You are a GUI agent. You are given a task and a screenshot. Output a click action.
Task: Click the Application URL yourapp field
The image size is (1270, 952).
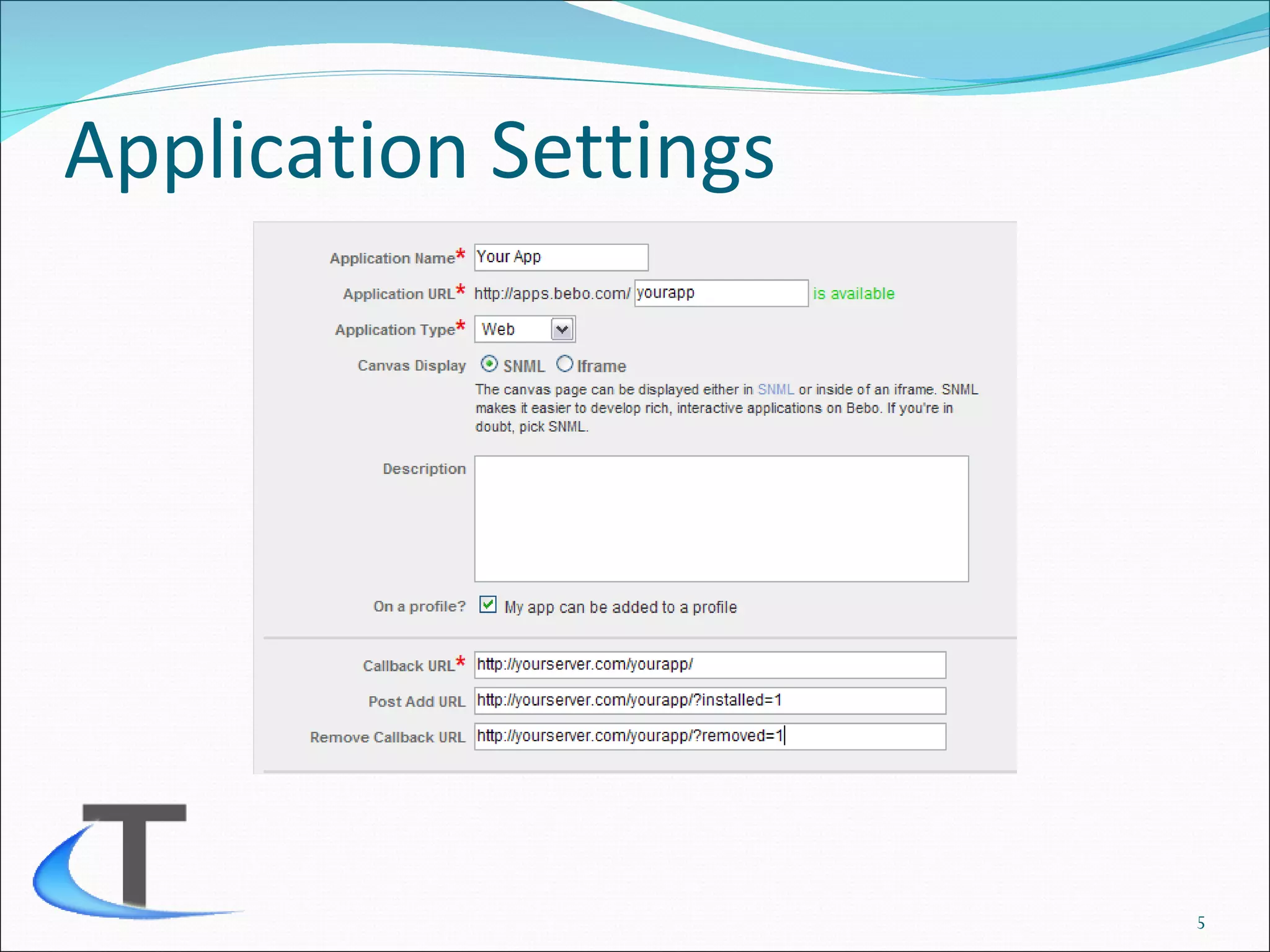pyautogui.click(x=721, y=293)
